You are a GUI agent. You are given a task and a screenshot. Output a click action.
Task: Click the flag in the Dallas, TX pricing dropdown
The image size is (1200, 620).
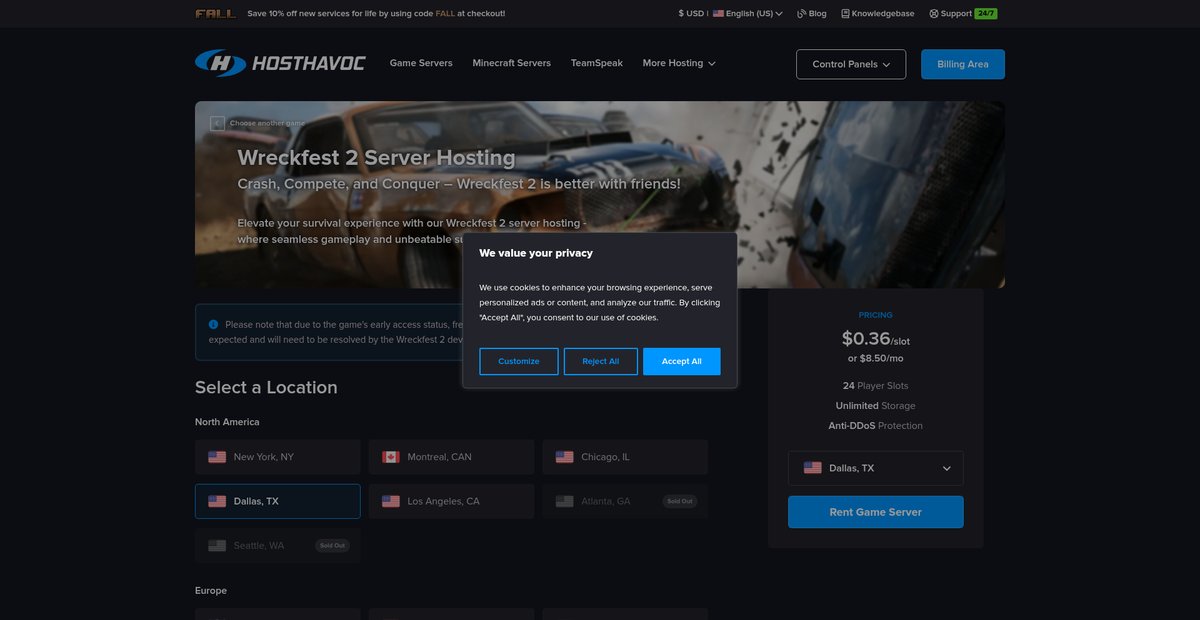pos(813,468)
